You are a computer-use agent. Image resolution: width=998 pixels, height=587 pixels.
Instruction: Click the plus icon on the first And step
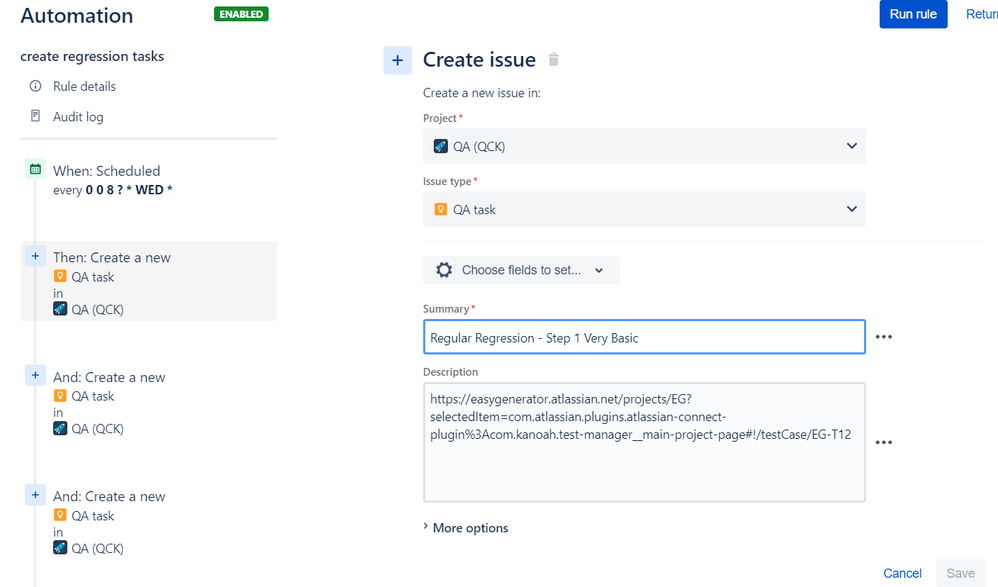(x=36, y=376)
